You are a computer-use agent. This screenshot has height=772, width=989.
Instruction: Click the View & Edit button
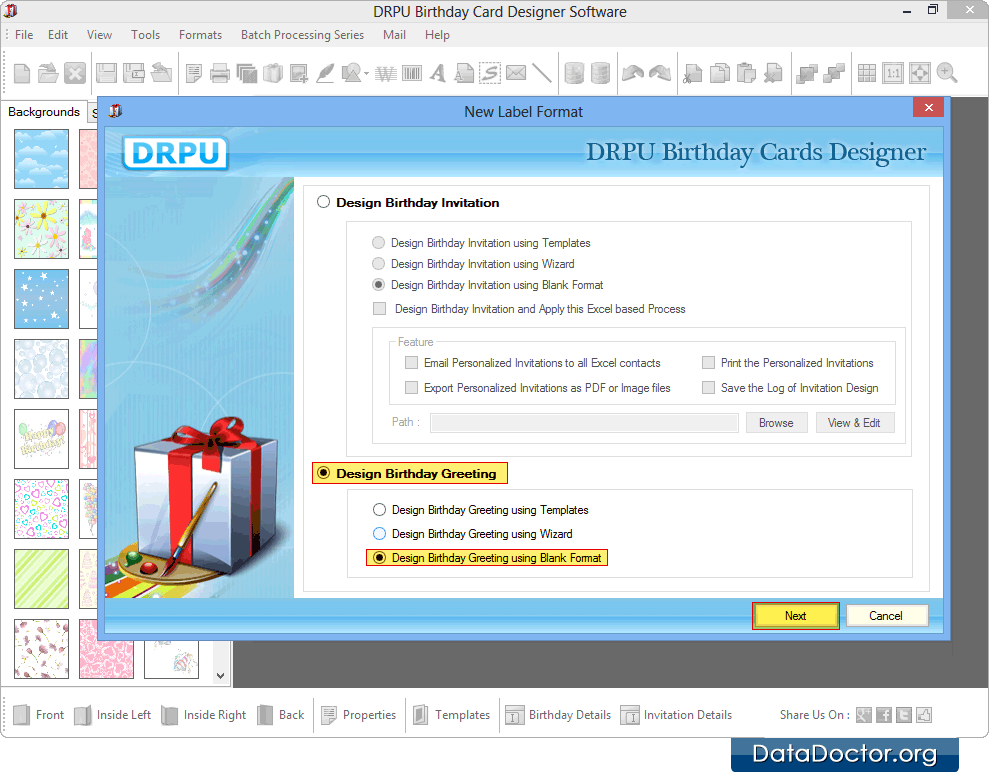pos(854,423)
